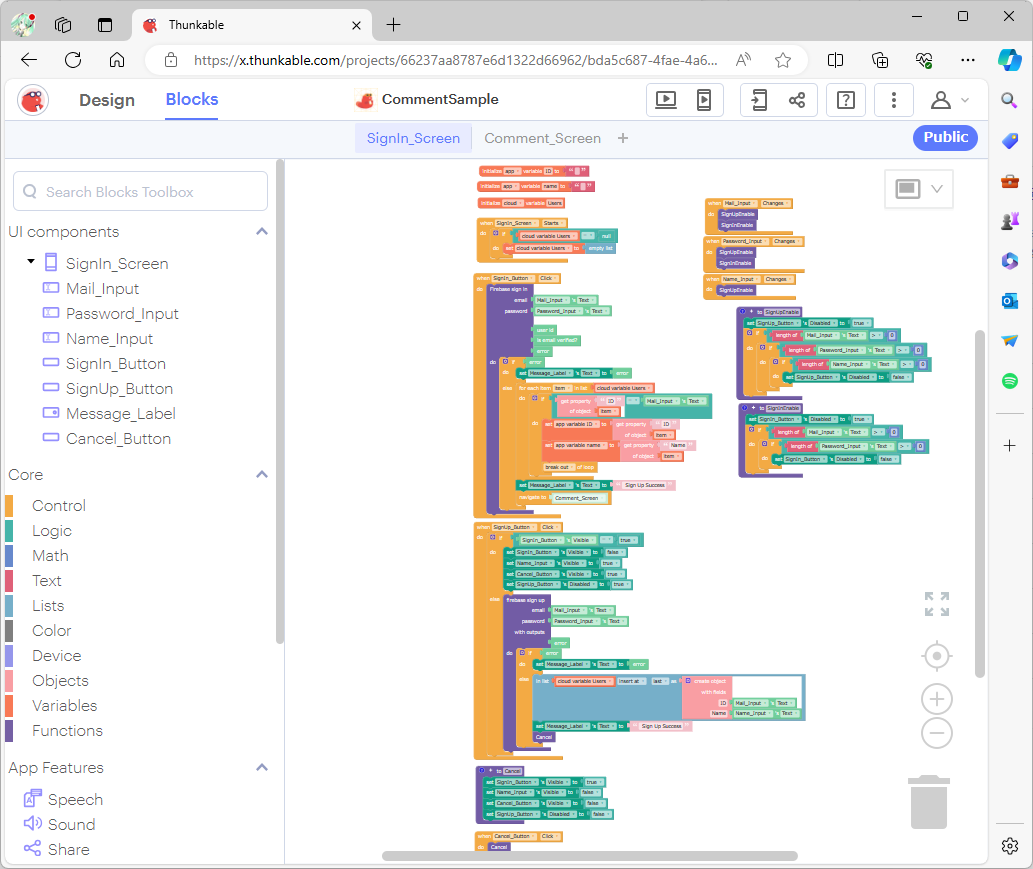Open the split screen browser icon
Screen dimensions: 1033x869
click(x=835, y=61)
